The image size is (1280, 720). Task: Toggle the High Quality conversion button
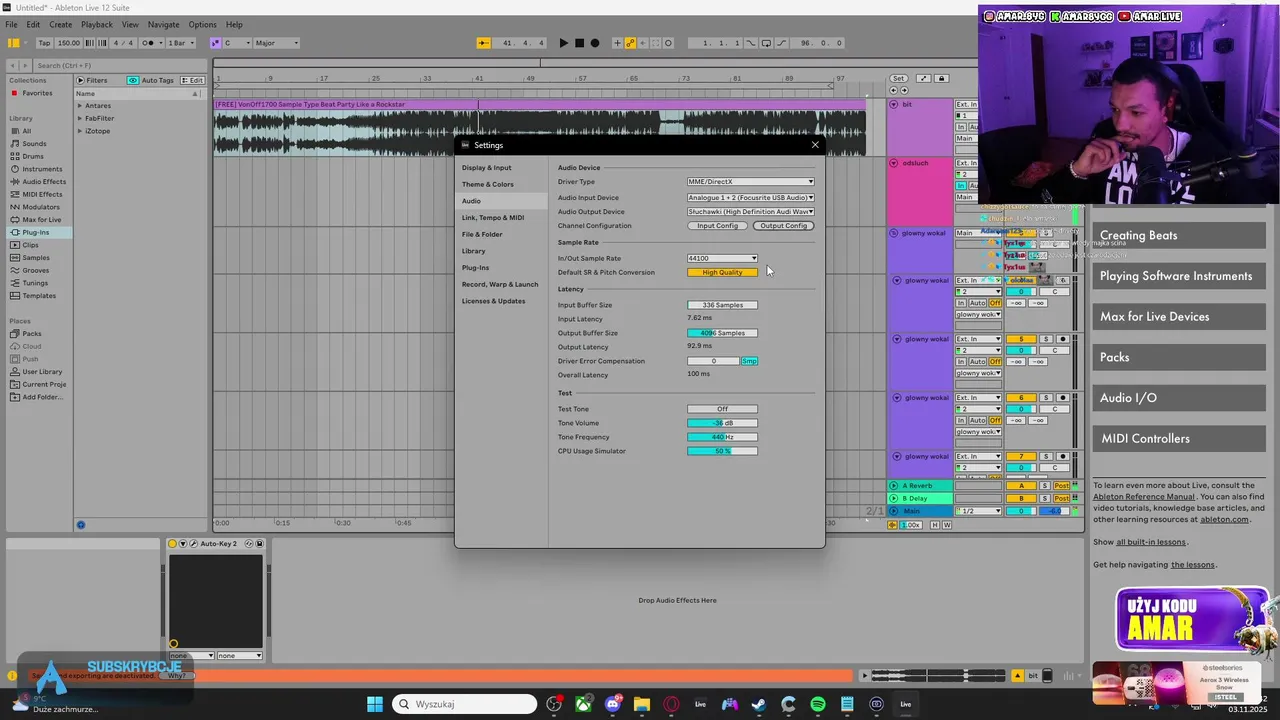coord(722,272)
